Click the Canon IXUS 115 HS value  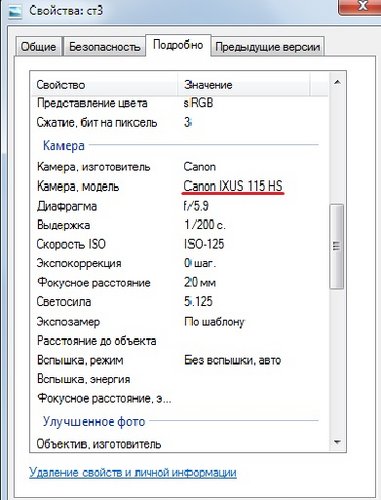point(233,186)
